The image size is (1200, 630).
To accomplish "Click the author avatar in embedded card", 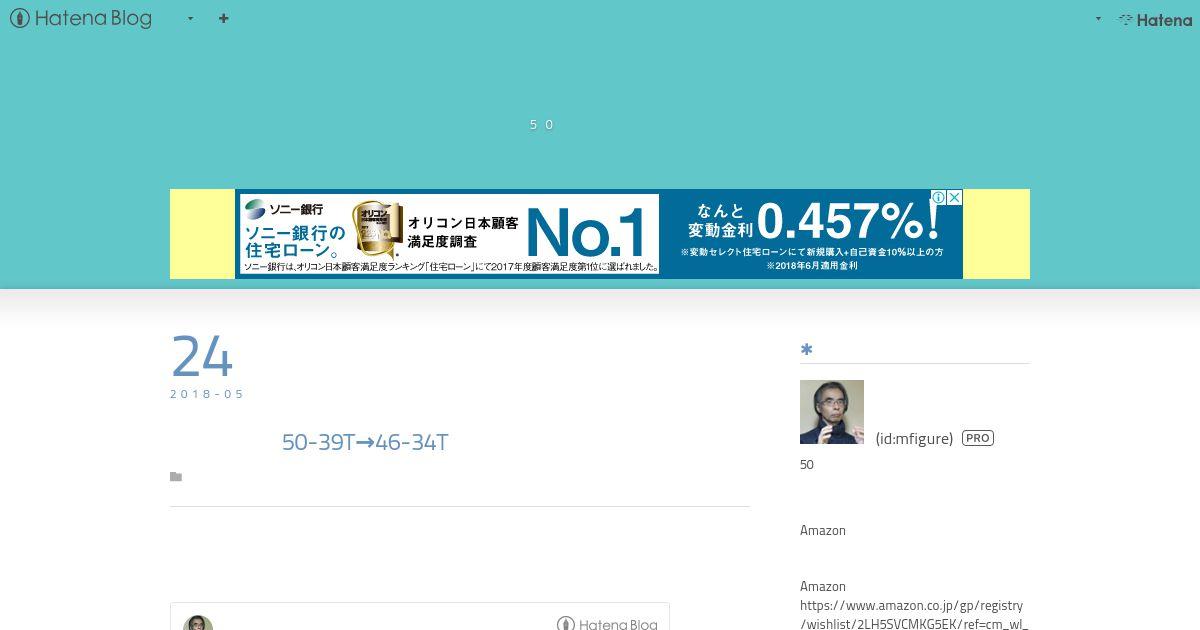I will click(198, 623).
